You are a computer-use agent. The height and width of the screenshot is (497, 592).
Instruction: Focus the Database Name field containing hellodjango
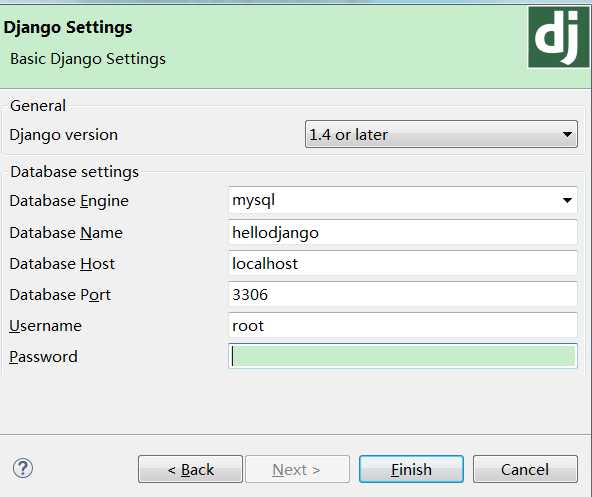point(402,233)
